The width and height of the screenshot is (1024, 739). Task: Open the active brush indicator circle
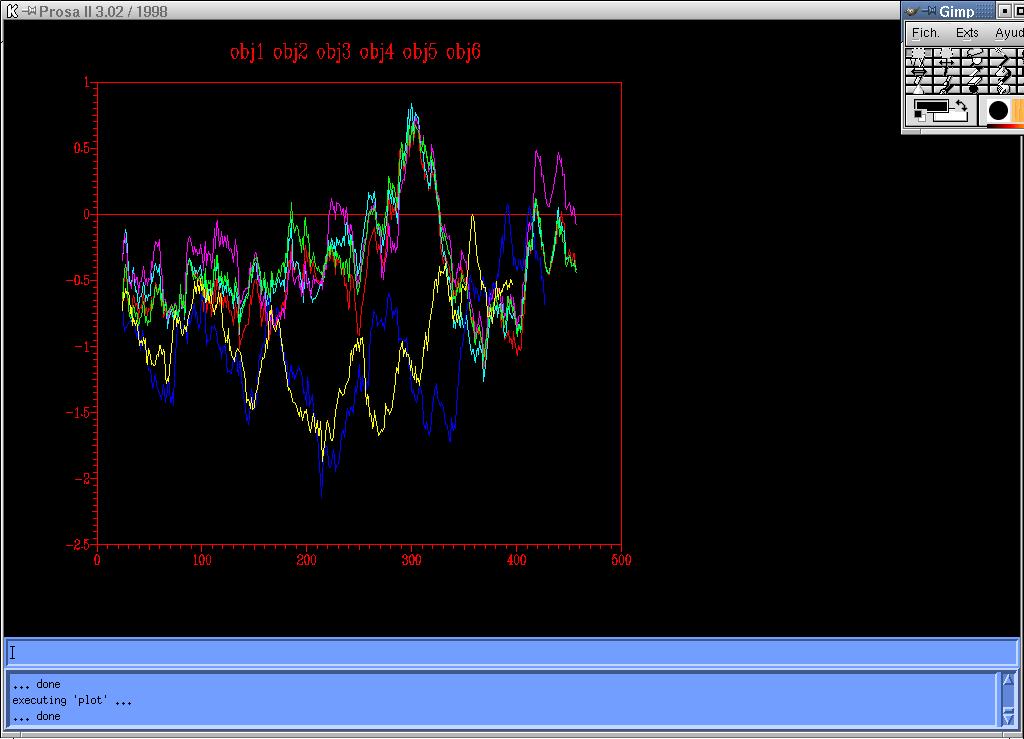coord(998,110)
